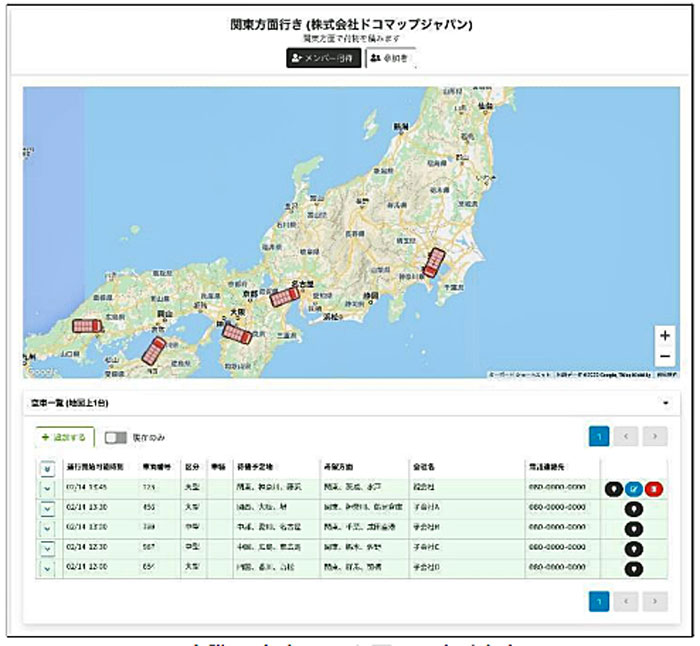This screenshot has height=646, width=700.
Task: Show map location for the 12:00 row
Action: pyautogui.click(x=633, y=569)
